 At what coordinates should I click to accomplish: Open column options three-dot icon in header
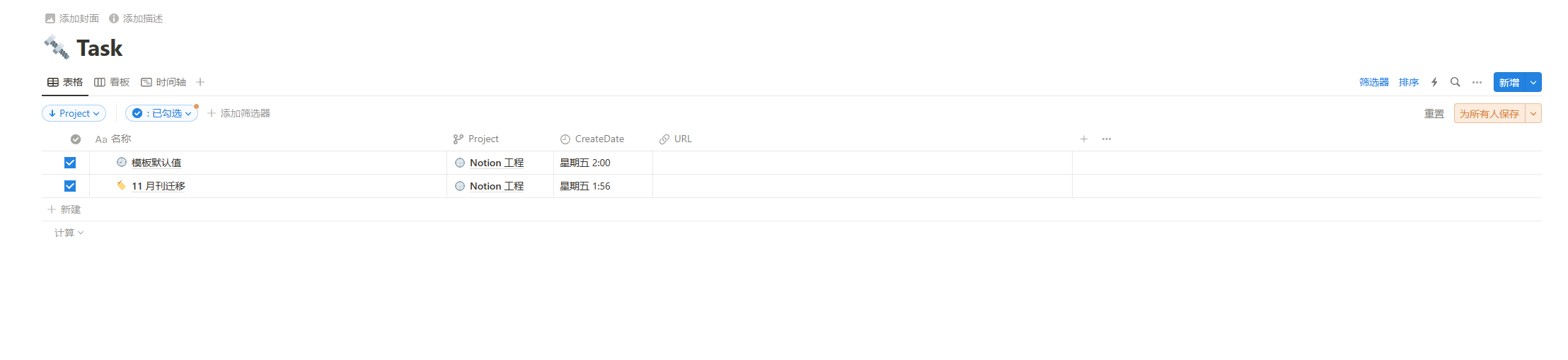(1107, 139)
